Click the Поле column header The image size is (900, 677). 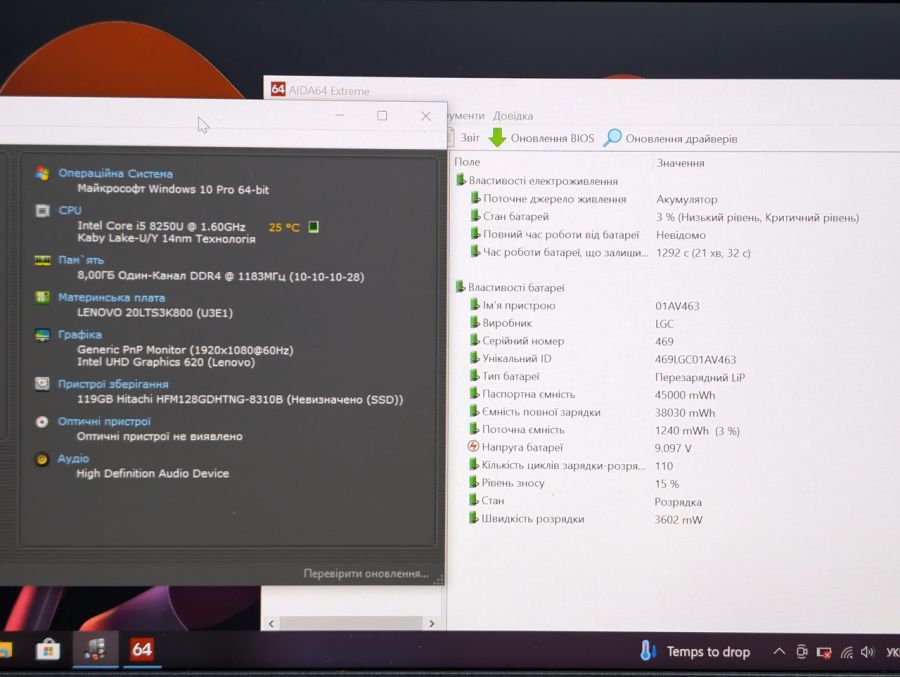467,162
